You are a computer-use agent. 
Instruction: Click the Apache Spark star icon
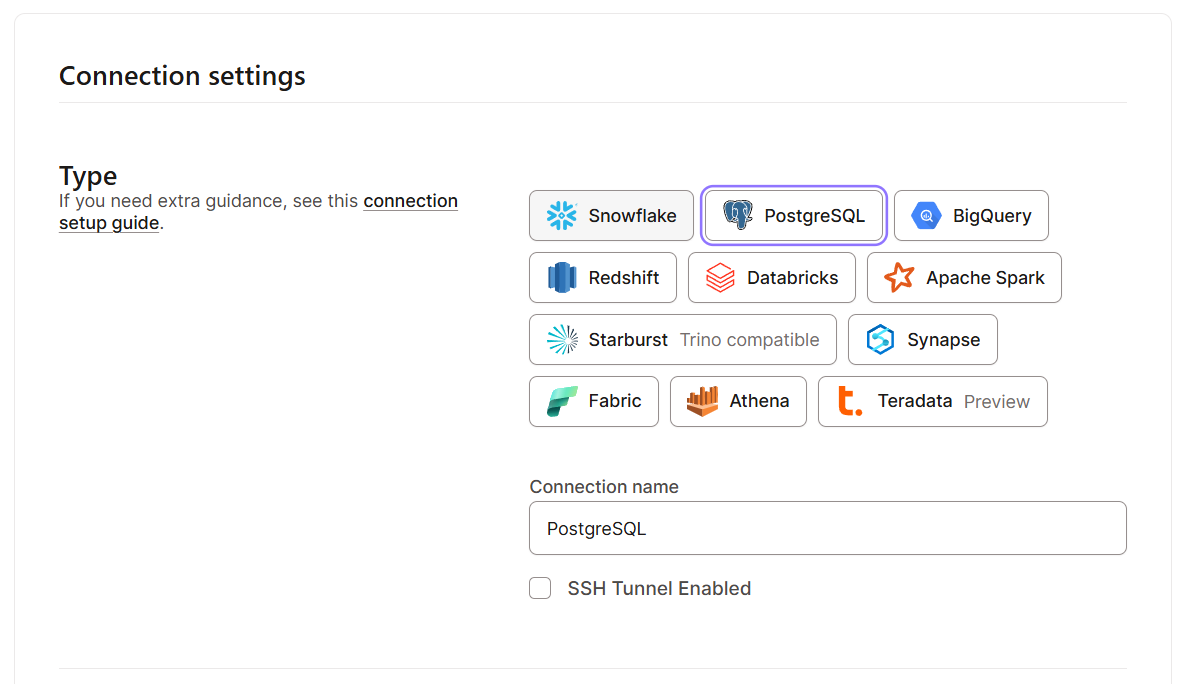pyautogui.click(x=899, y=278)
